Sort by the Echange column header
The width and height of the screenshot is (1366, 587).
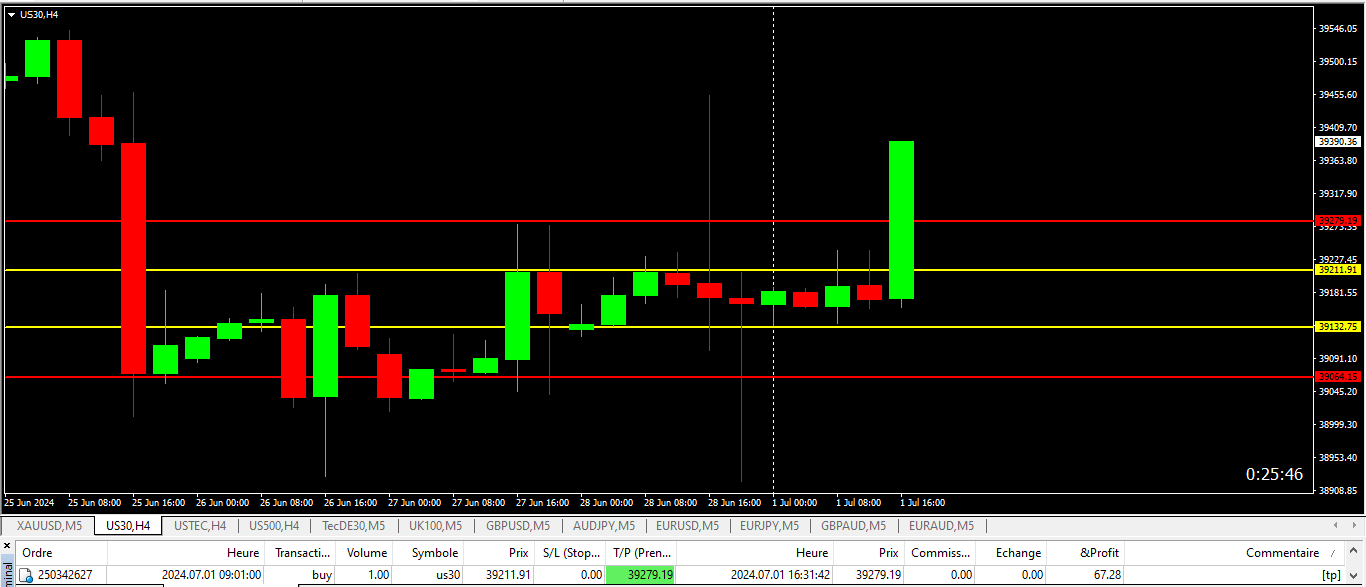point(1012,552)
